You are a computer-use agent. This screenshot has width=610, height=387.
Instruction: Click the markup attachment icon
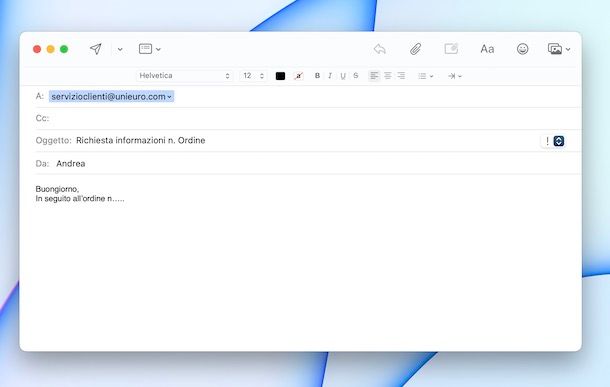click(x=451, y=49)
